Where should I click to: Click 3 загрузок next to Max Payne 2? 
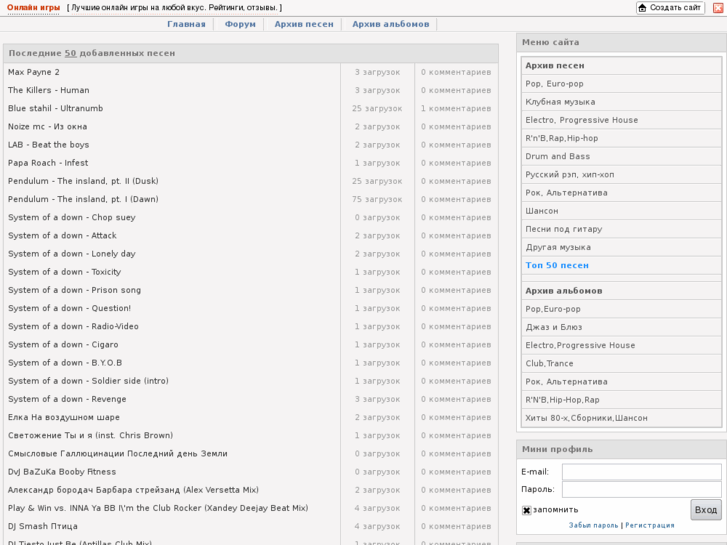tap(377, 72)
